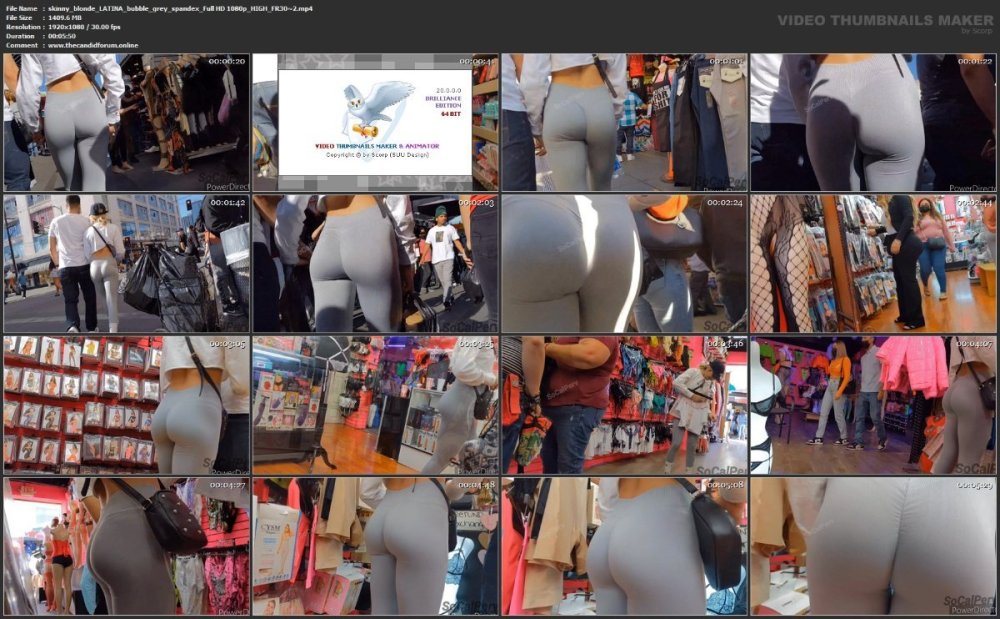Select the thumbnail stamped 00:04:48
This screenshot has width=1000, height=619.
375,547
